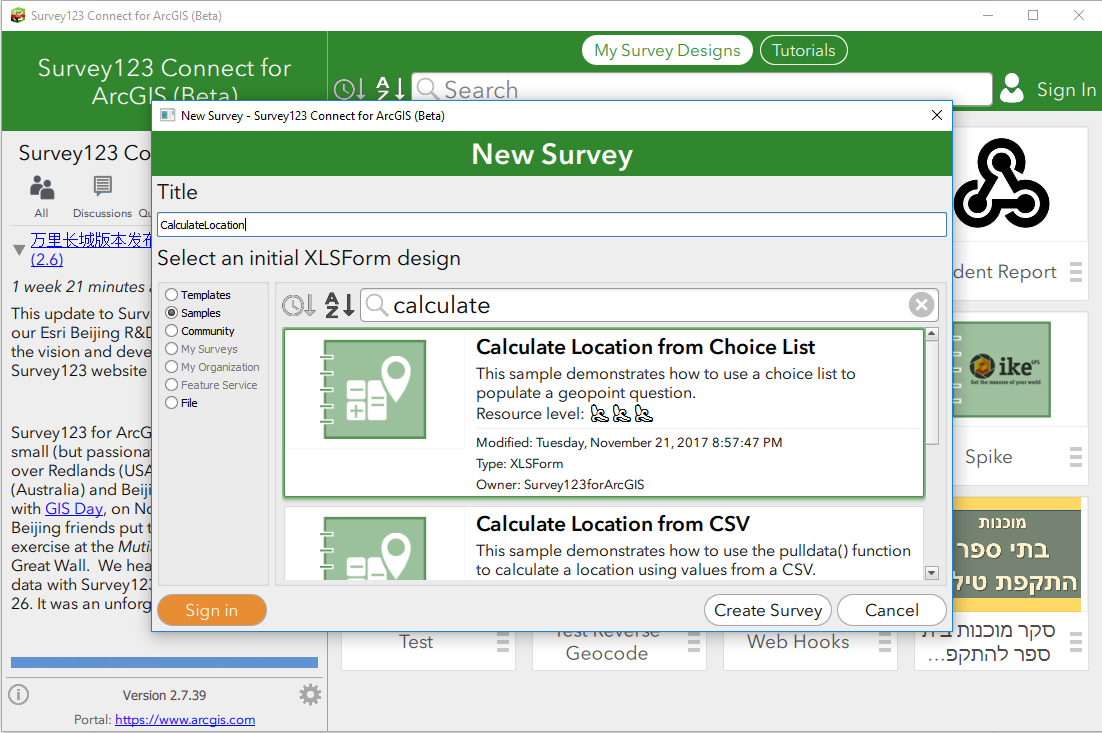The width and height of the screenshot is (1102, 733).
Task: Open Discussions icon in left panel
Action: coord(103,186)
